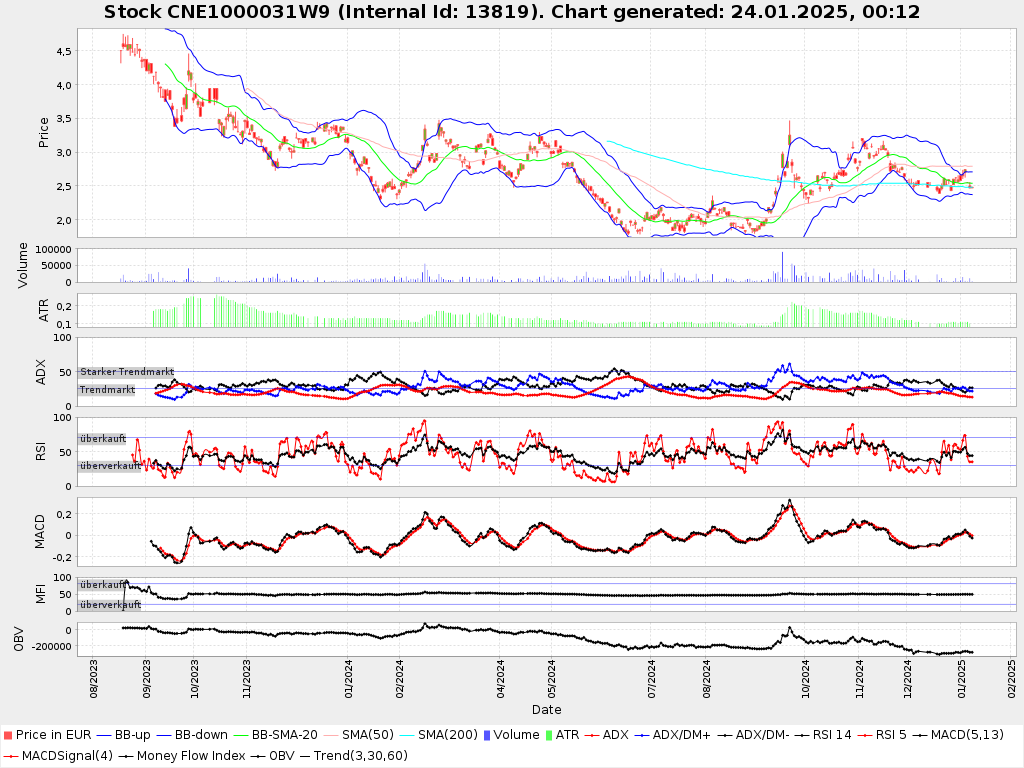Viewport: 1024px width, 768px height.
Task: Click the rotated "MACD" y-axis label
Action: click(x=40, y=532)
